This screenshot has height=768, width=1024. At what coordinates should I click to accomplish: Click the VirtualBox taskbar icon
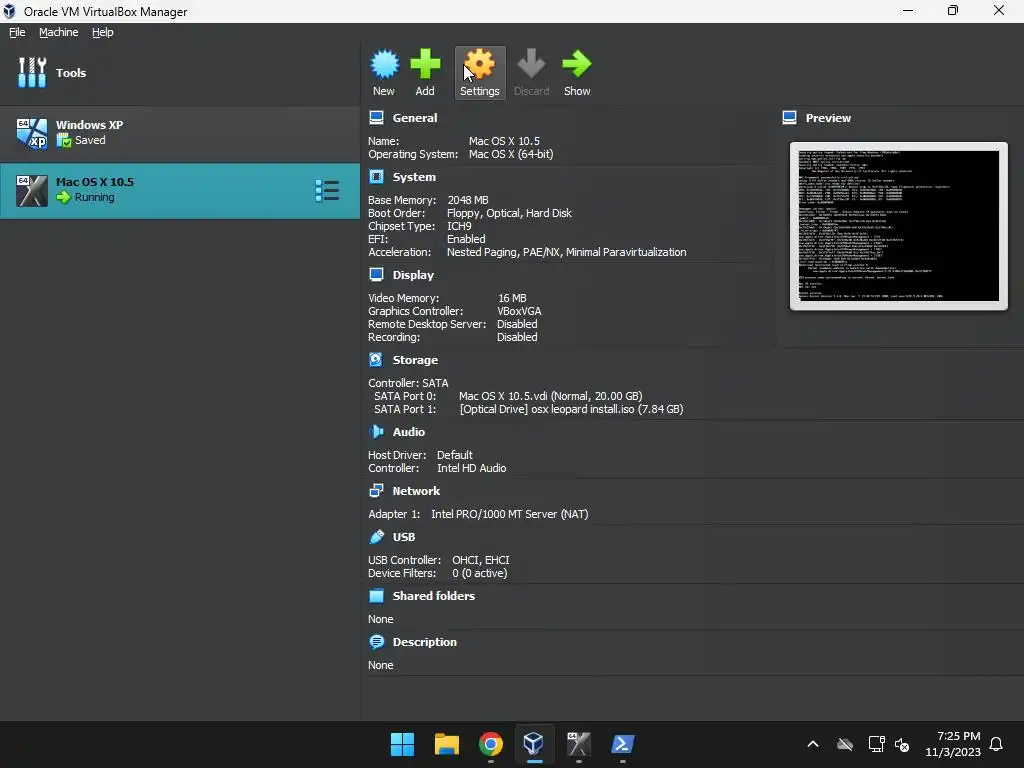[534, 744]
